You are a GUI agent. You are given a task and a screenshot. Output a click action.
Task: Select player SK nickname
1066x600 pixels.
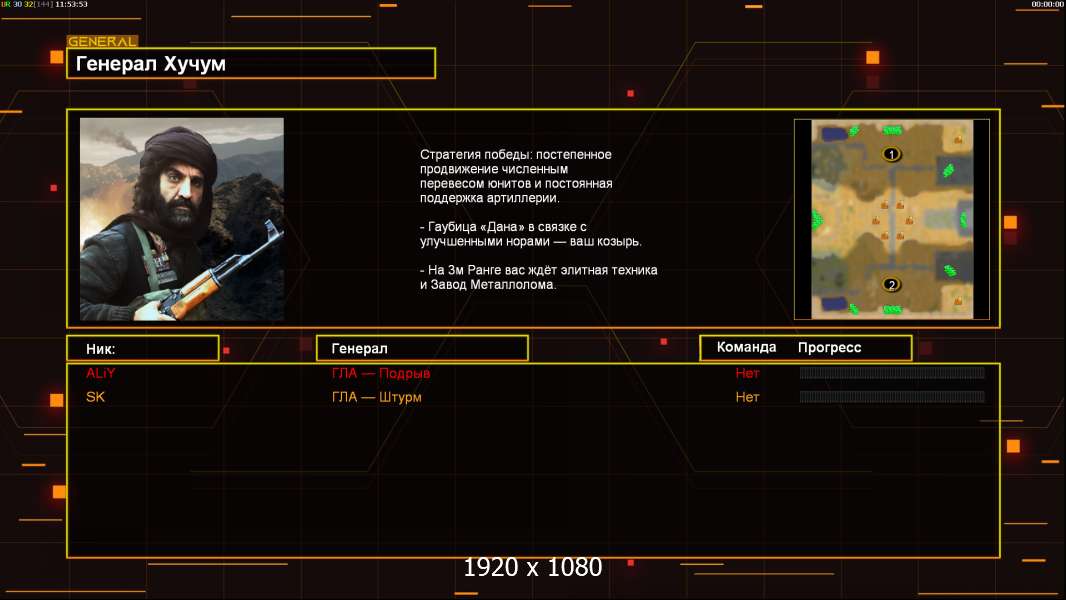pos(95,397)
